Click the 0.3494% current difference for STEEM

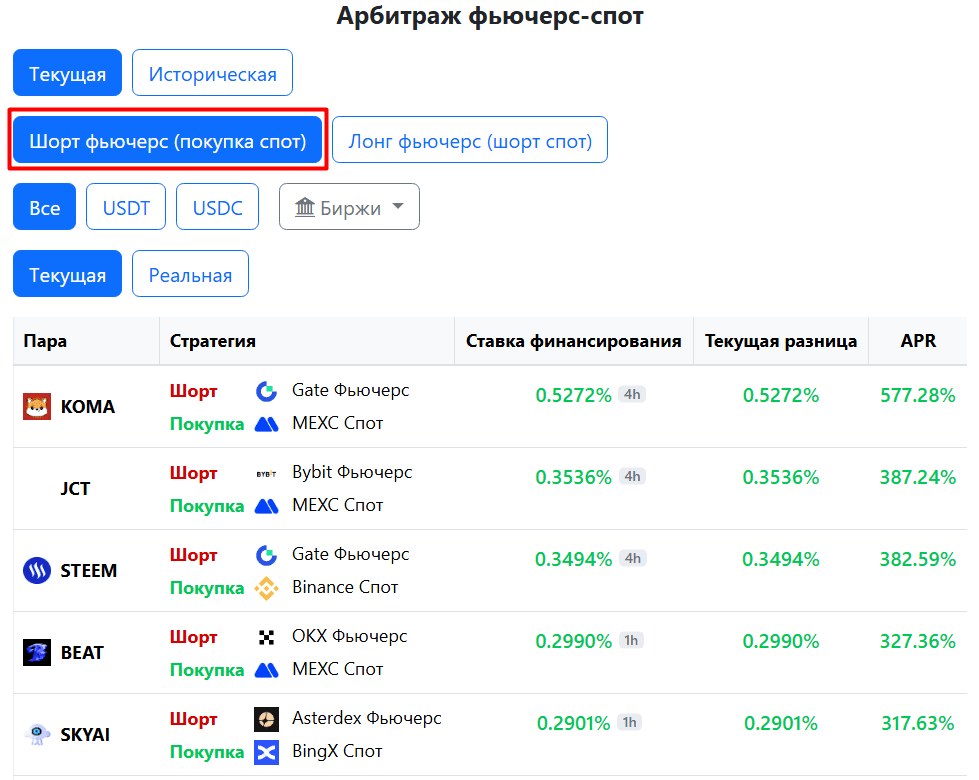781,559
